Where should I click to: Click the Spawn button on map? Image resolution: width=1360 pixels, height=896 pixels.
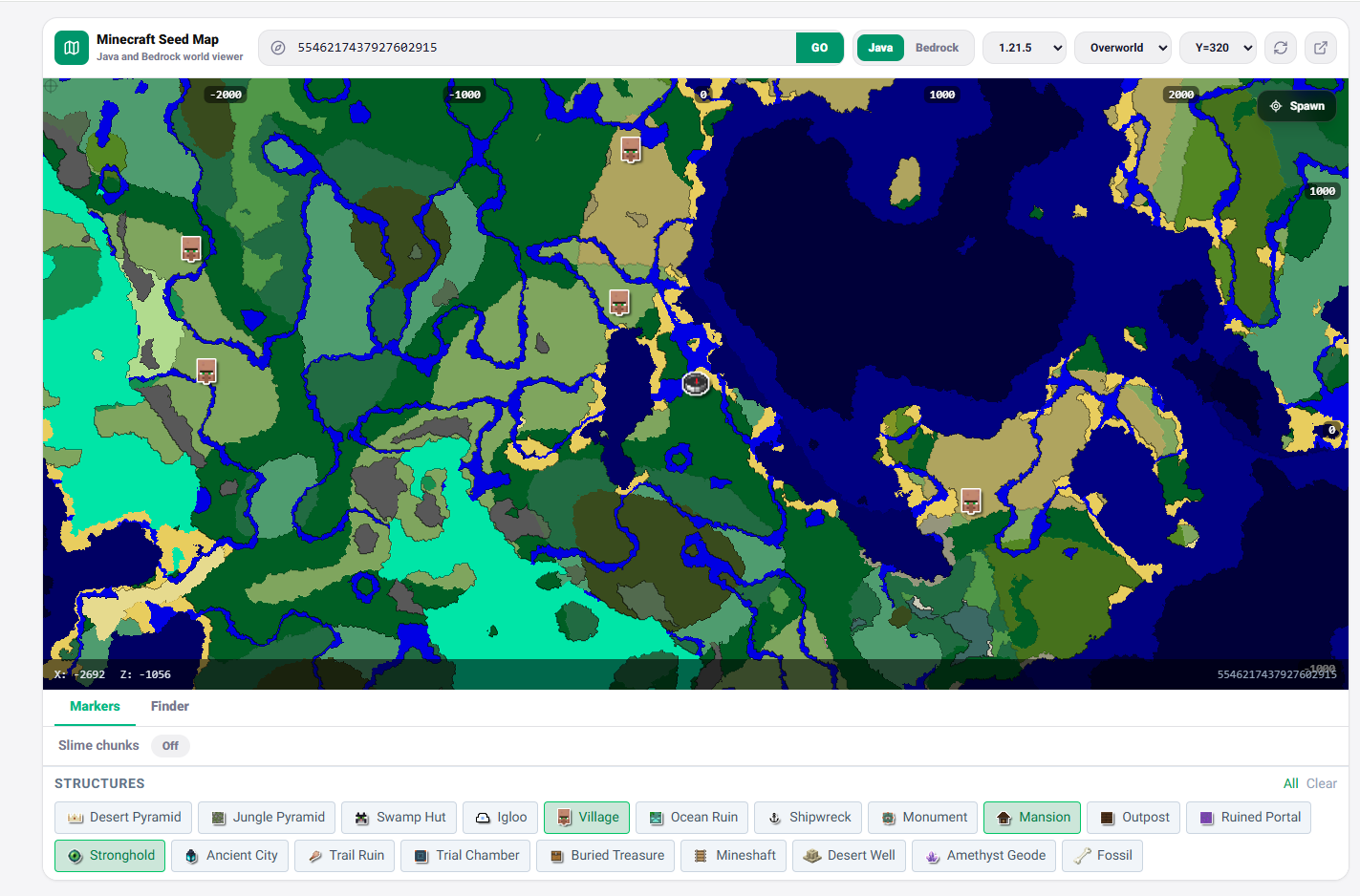click(x=1297, y=106)
